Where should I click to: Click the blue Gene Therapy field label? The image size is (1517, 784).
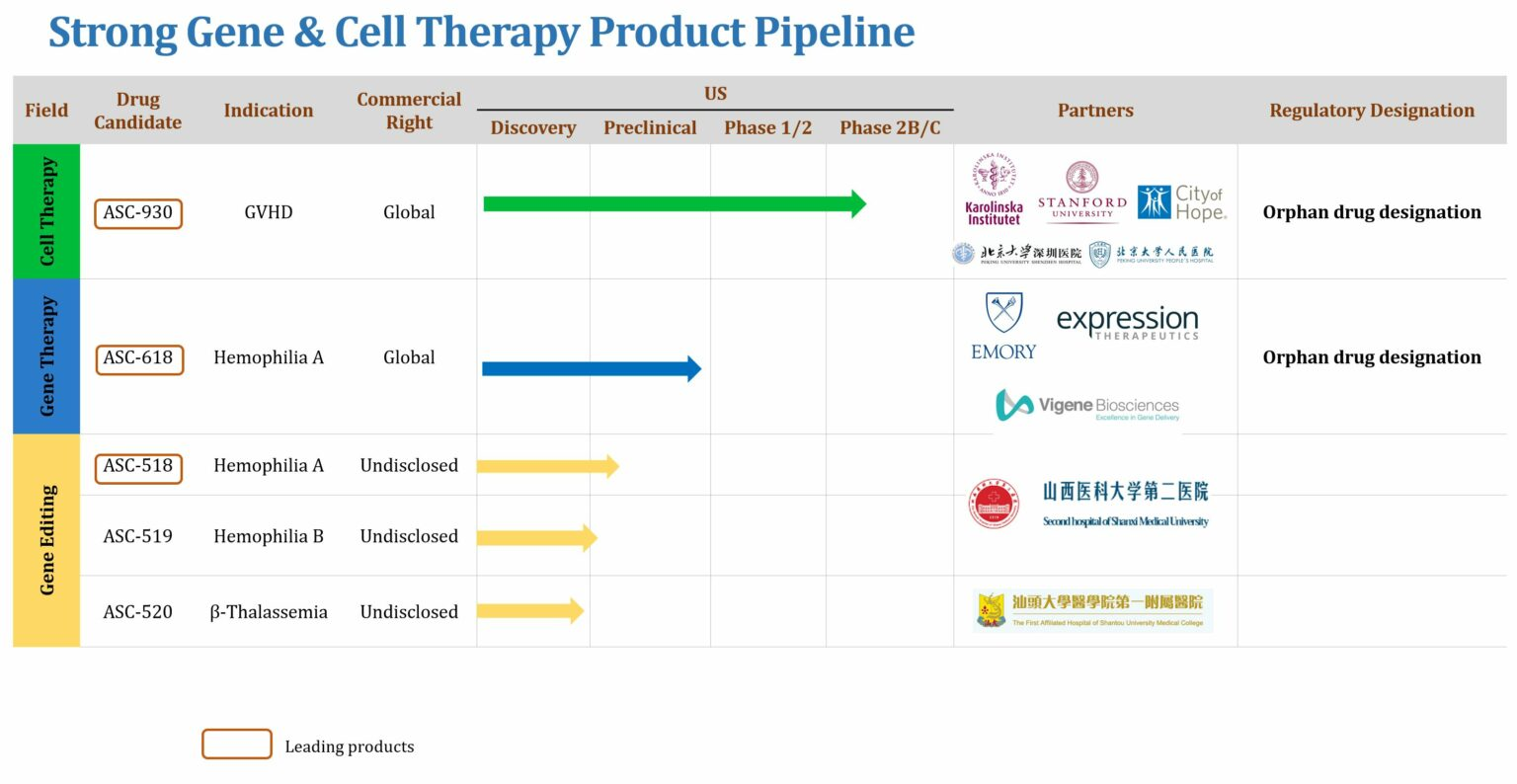point(46,356)
